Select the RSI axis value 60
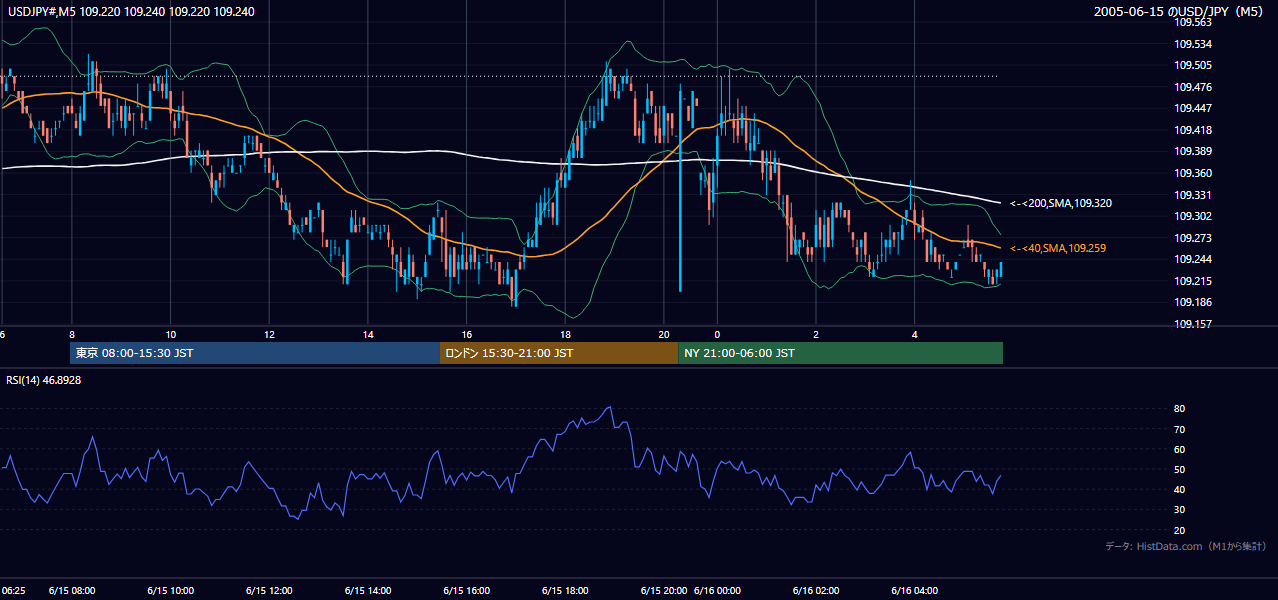The width and height of the screenshot is (1278, 600). 1180,449
